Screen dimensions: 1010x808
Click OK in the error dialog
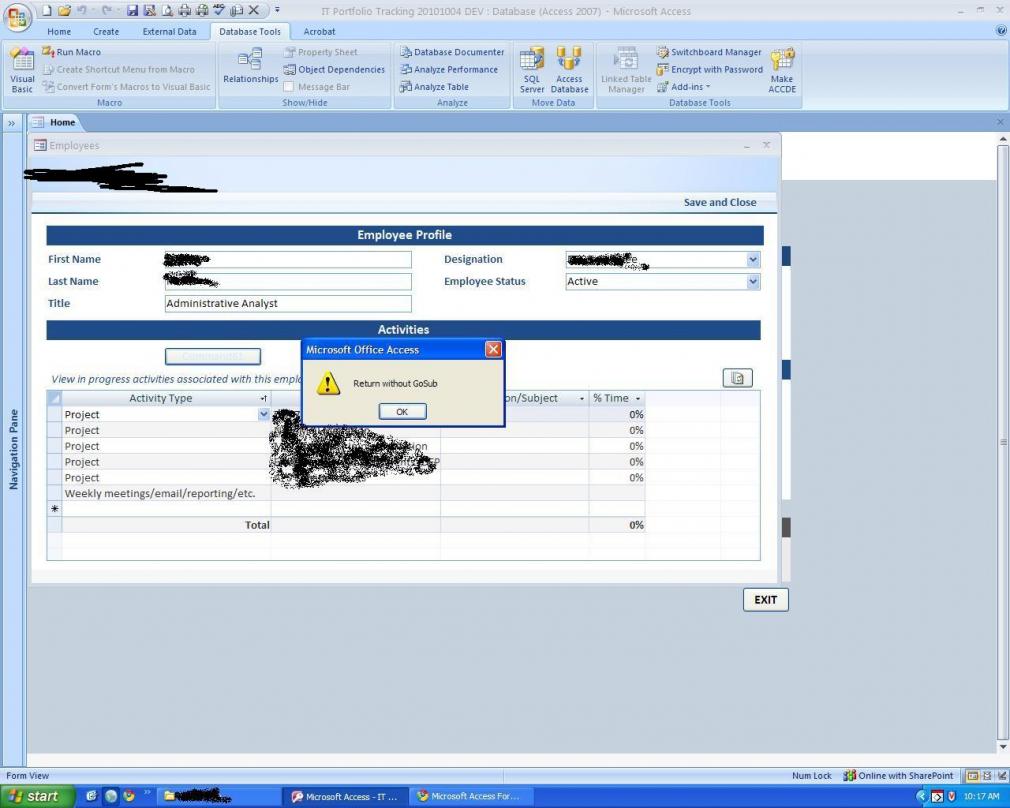(x=402, y=412)
